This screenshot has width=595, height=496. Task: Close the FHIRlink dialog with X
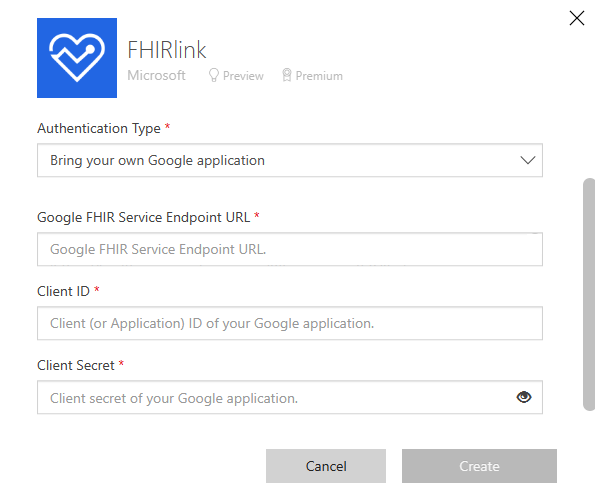(577, 18)
